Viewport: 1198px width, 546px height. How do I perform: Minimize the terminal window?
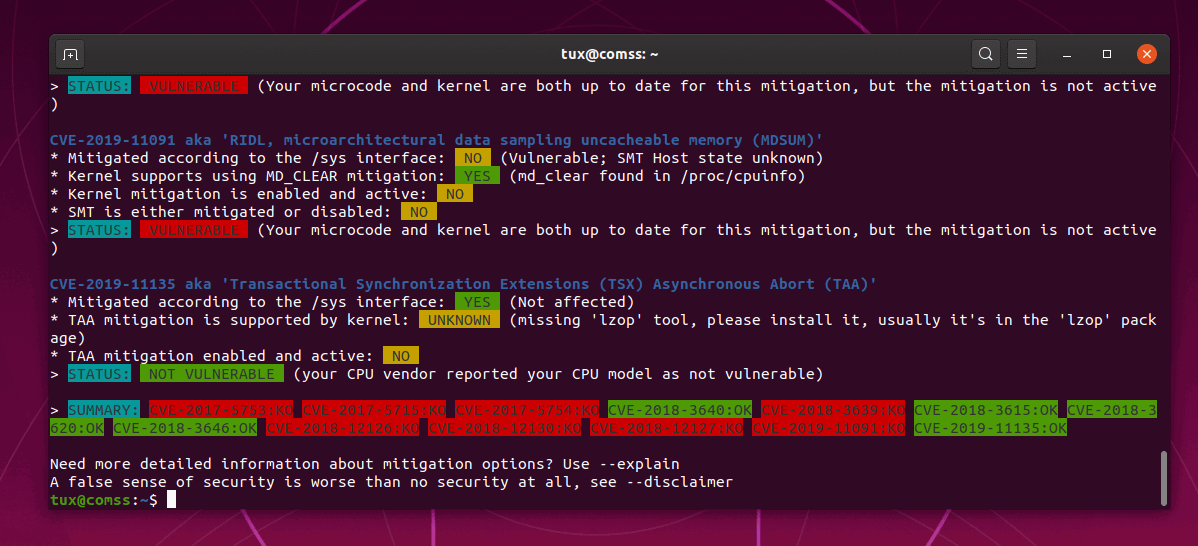click(1067, 54)
